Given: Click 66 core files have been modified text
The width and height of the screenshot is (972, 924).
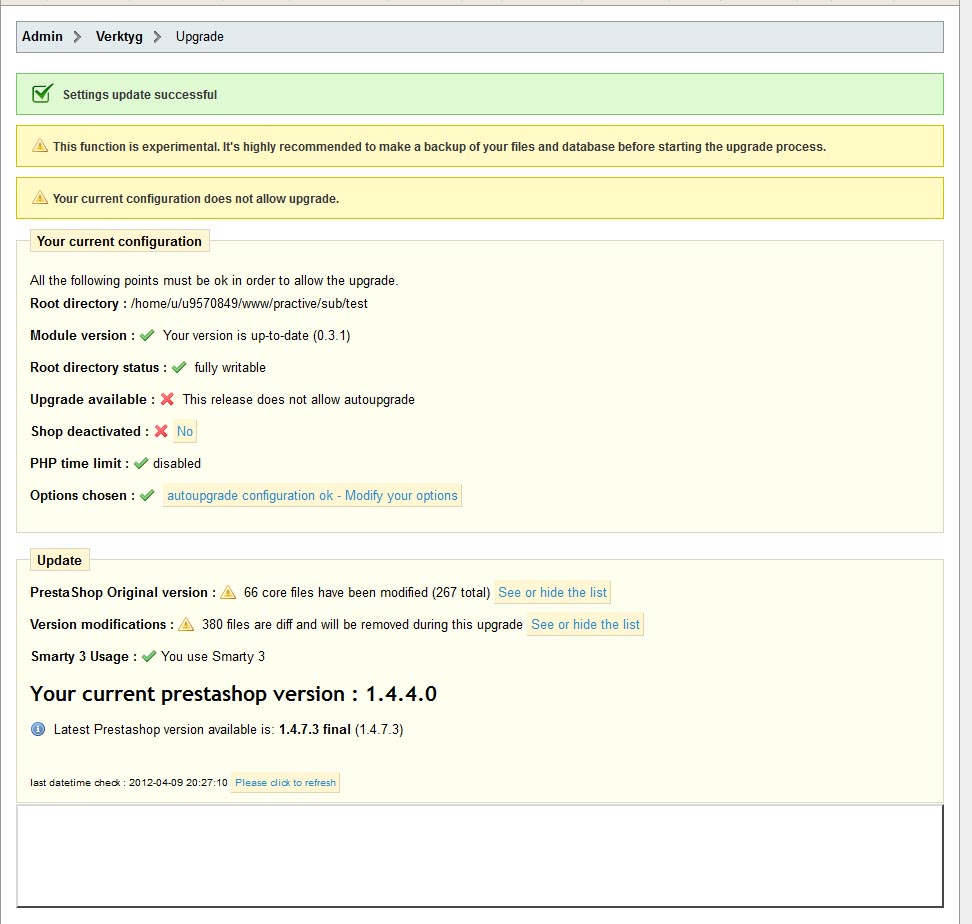Looking at the screenshot, I should (x=367, y=592).
